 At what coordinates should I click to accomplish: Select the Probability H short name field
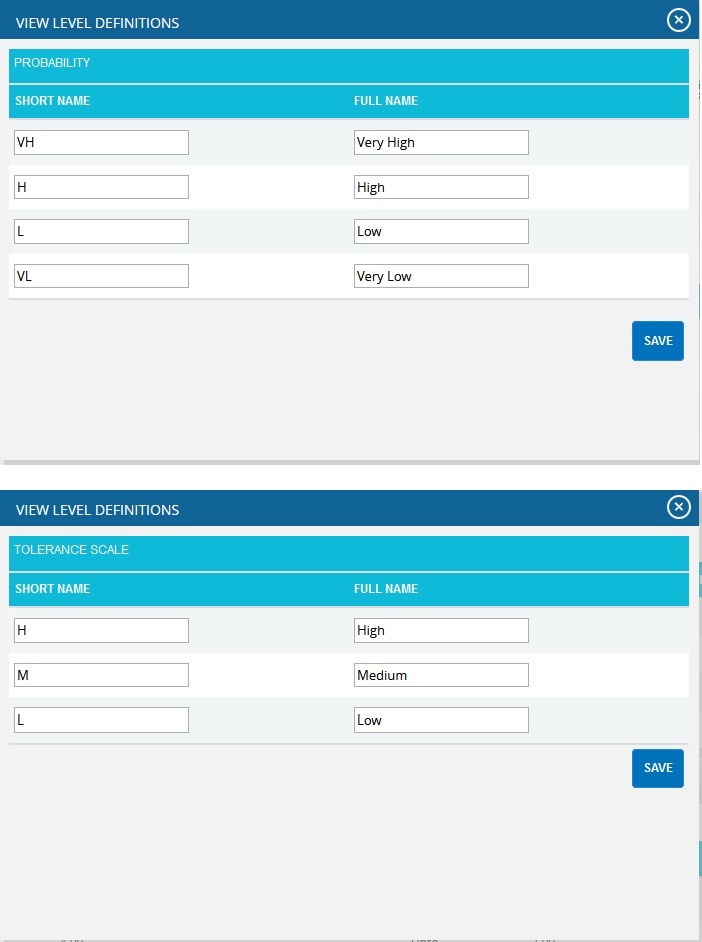[x=101, y=187]
